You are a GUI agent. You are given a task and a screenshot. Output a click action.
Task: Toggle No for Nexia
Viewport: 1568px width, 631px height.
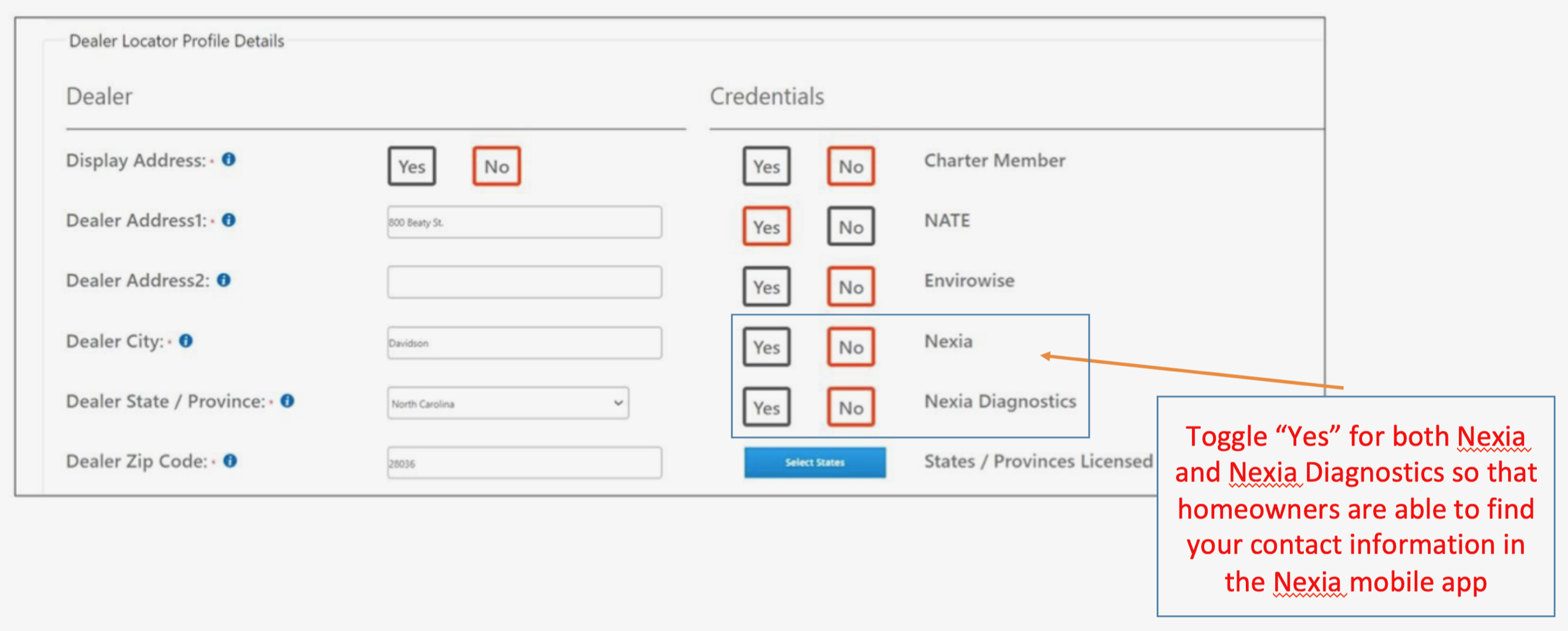coord(851,347)
